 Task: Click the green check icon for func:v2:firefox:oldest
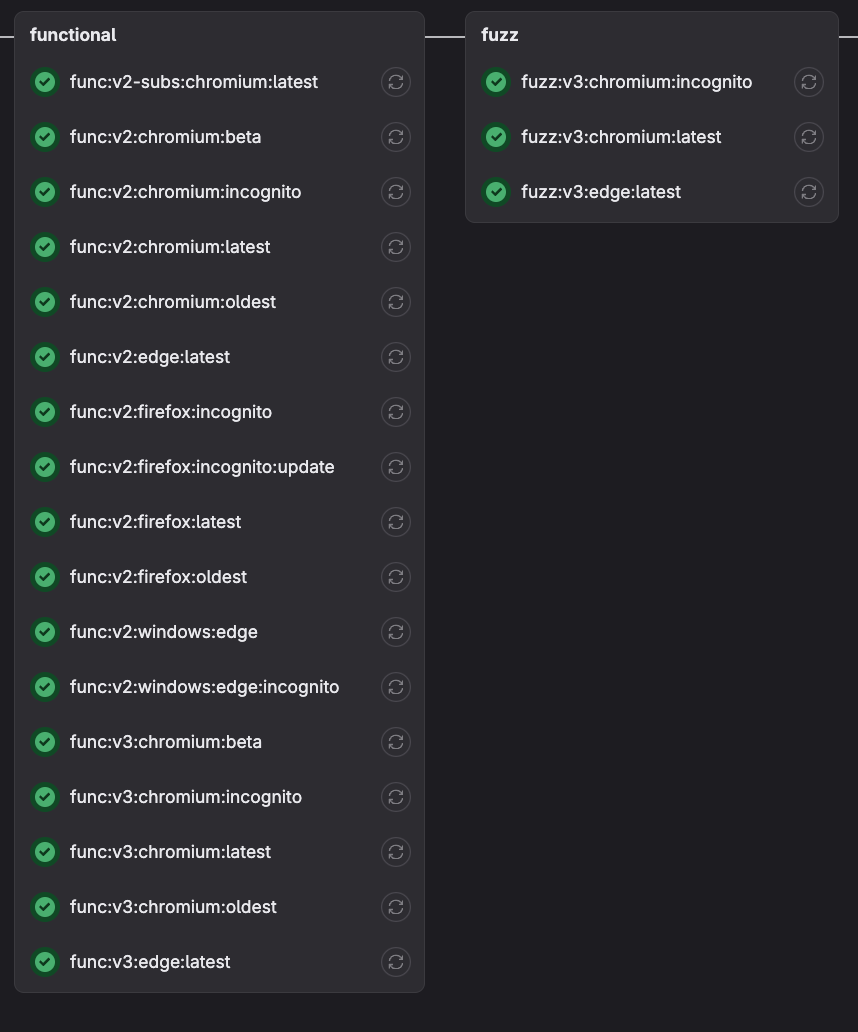click(x=44, y=577)
